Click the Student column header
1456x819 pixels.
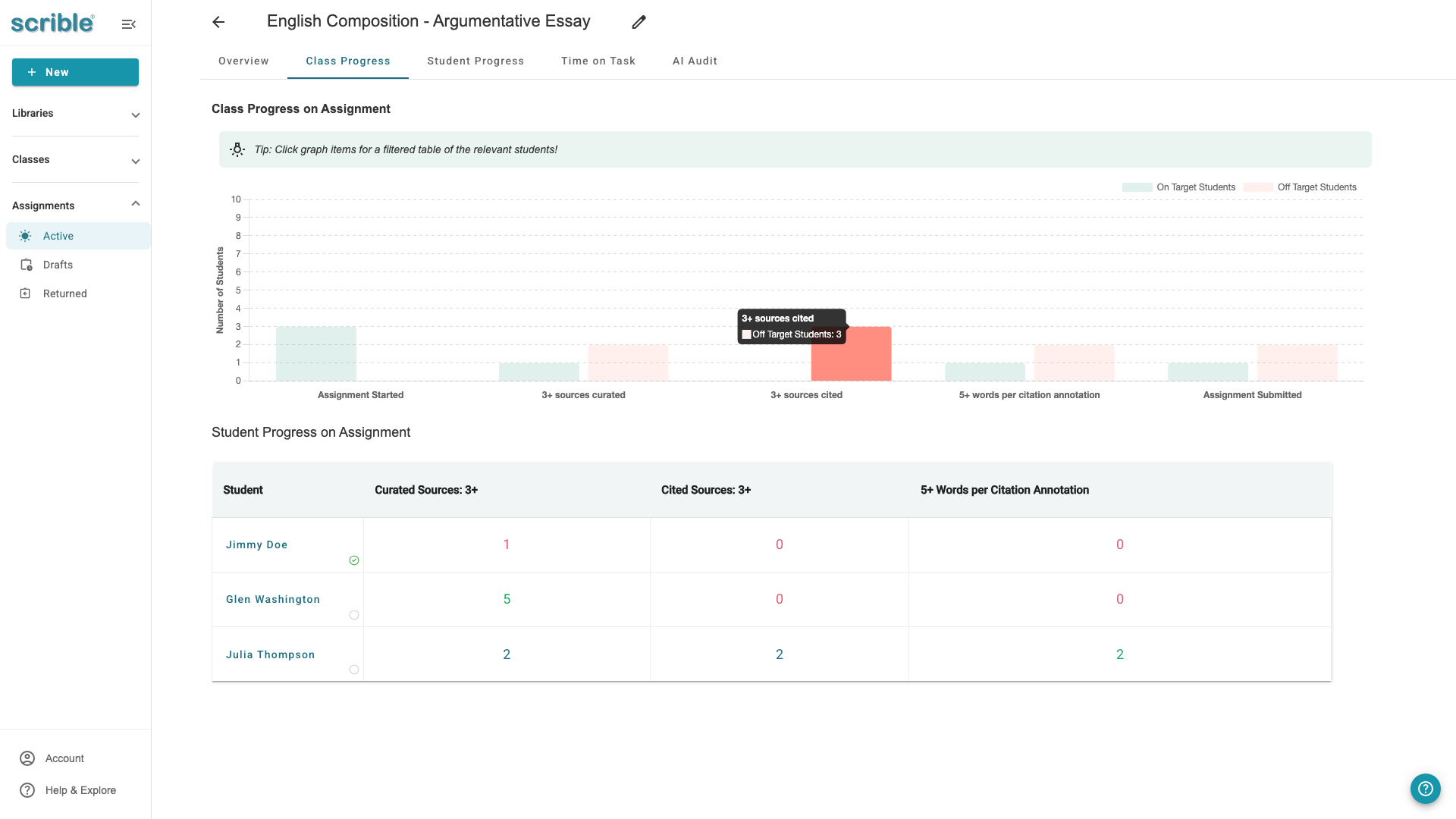243,490
